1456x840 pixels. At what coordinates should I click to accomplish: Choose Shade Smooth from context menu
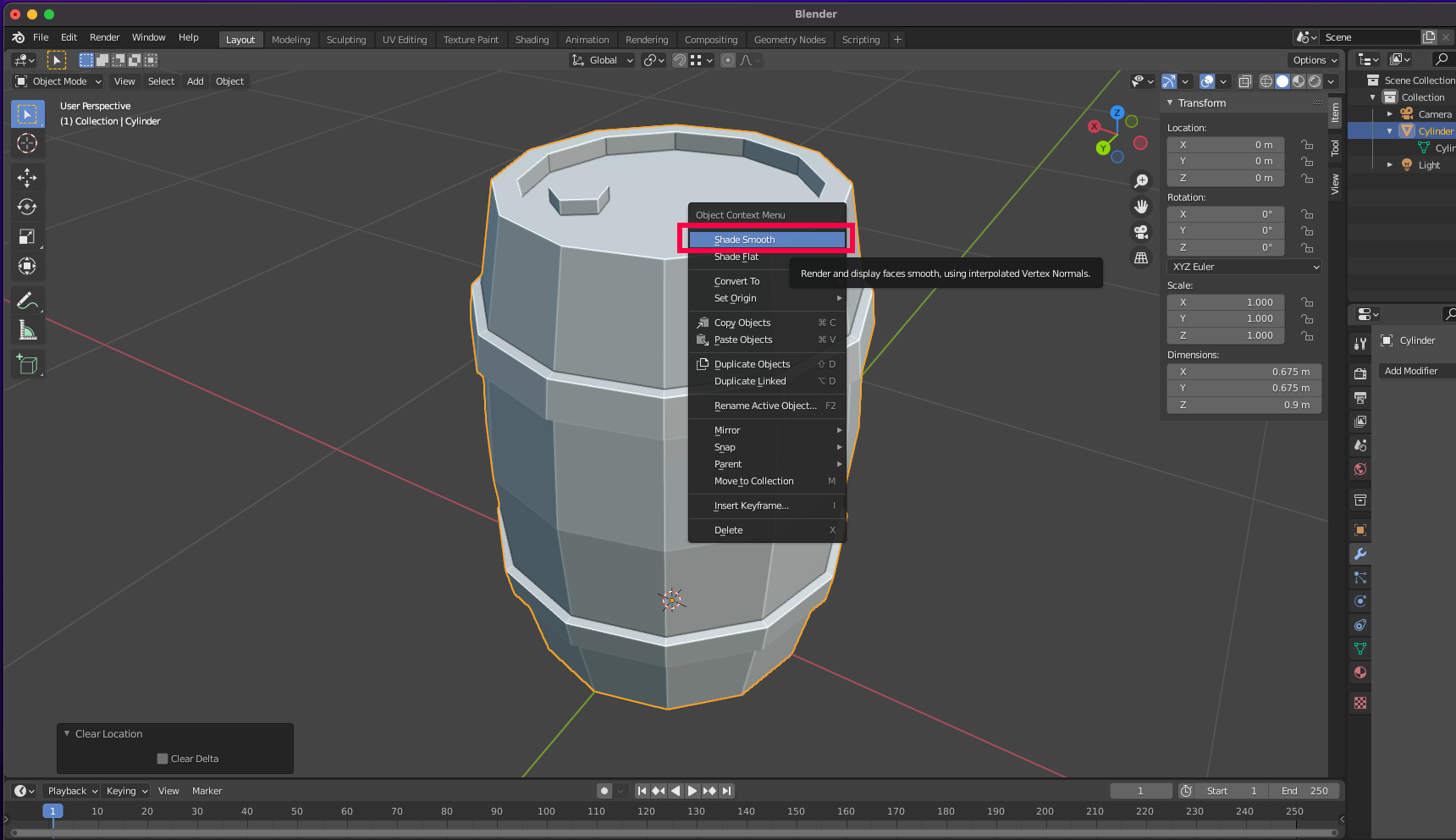point(767,240)
